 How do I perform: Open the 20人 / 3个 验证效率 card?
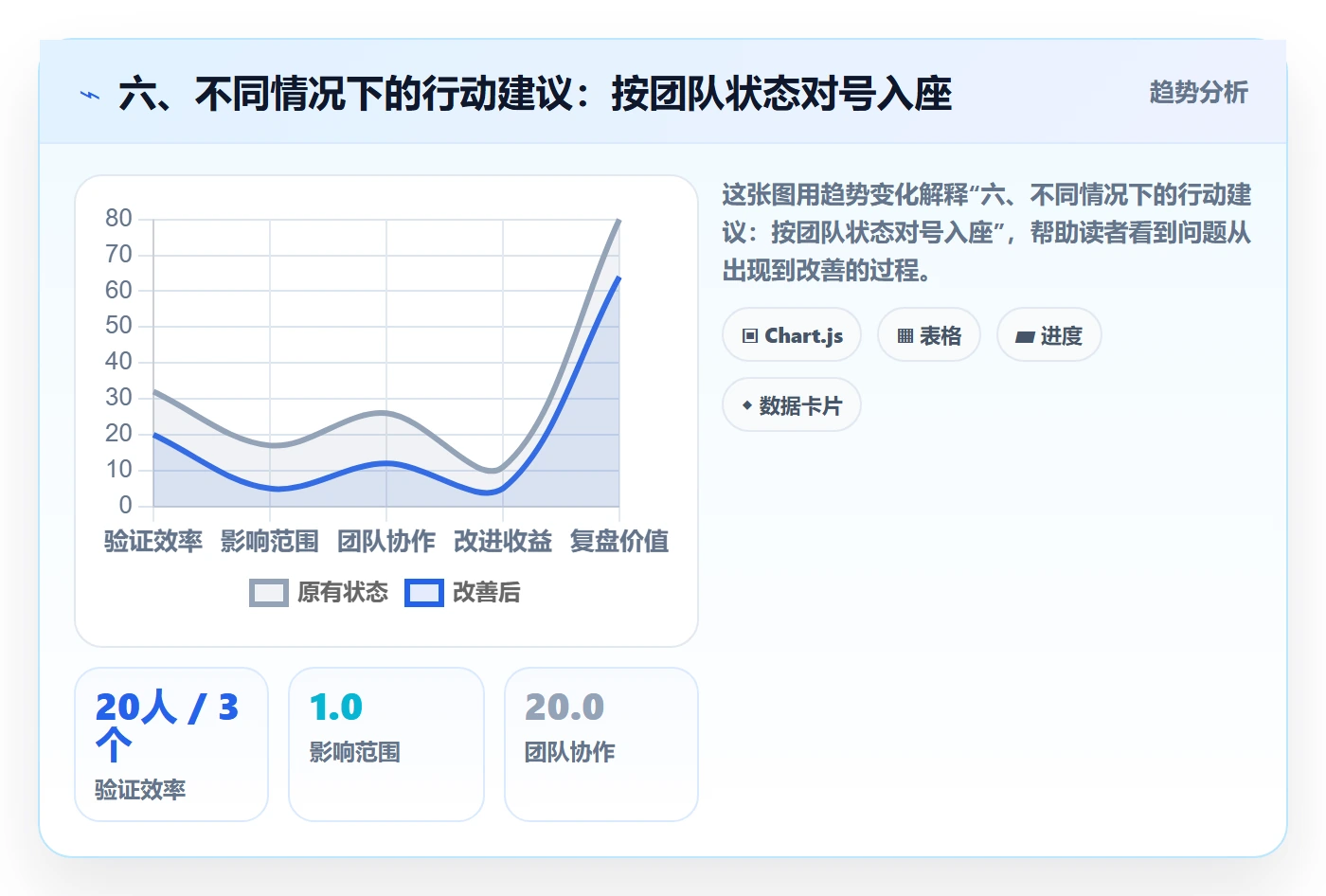pos(171,744)
